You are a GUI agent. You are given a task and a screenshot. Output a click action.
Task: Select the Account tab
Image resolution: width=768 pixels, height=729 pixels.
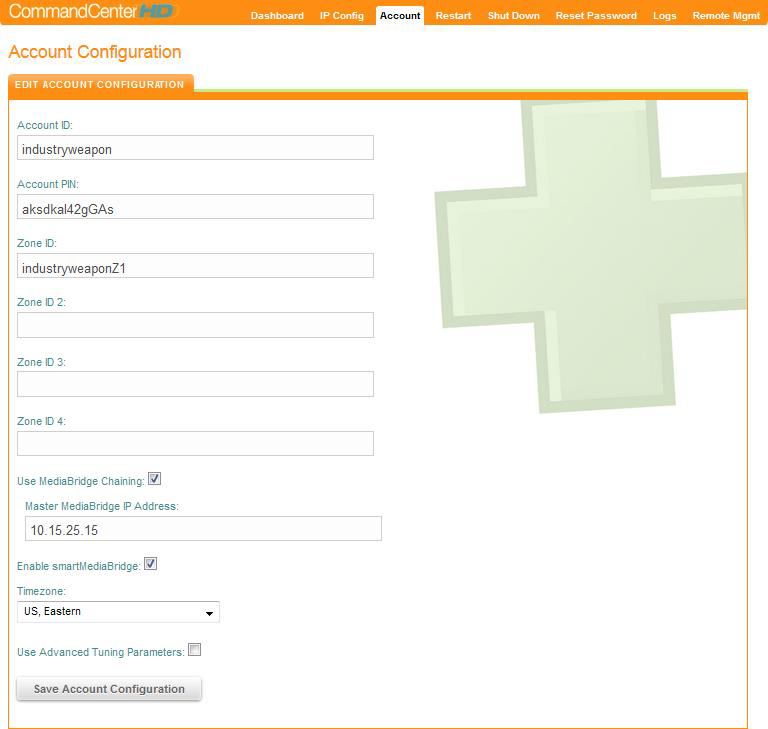(400, 16)
